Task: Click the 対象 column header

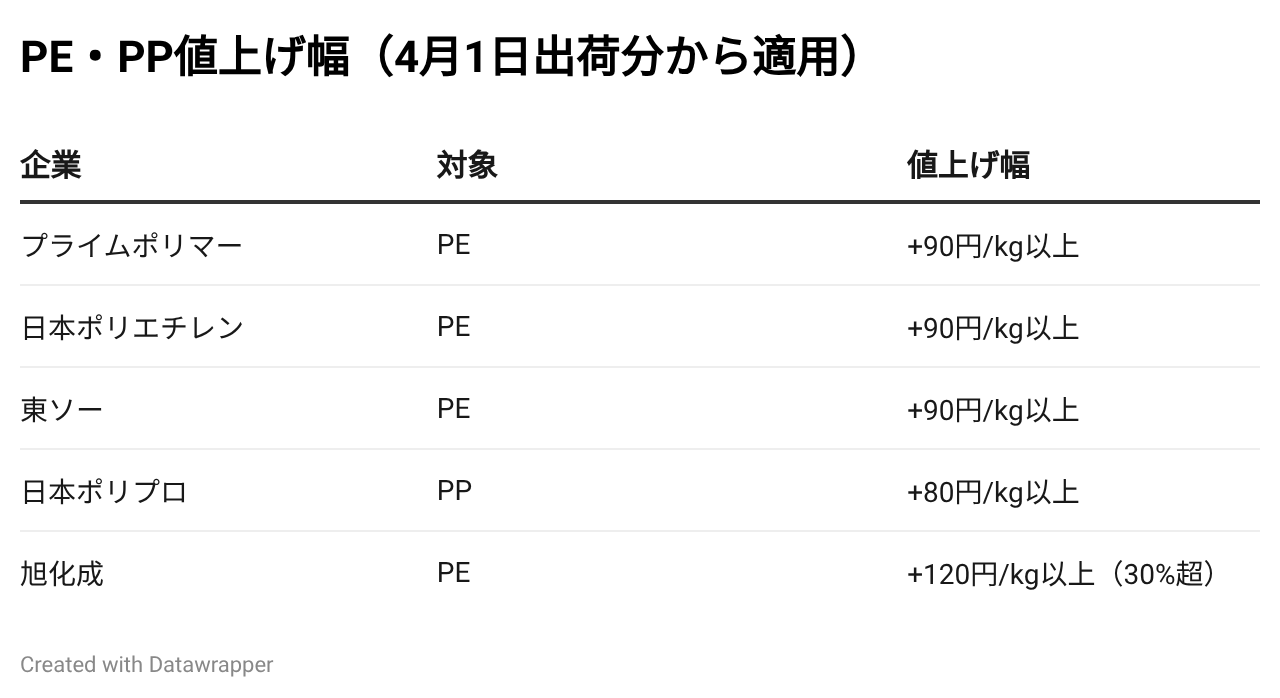Action: pyautogui.click(x=467, y=164)
